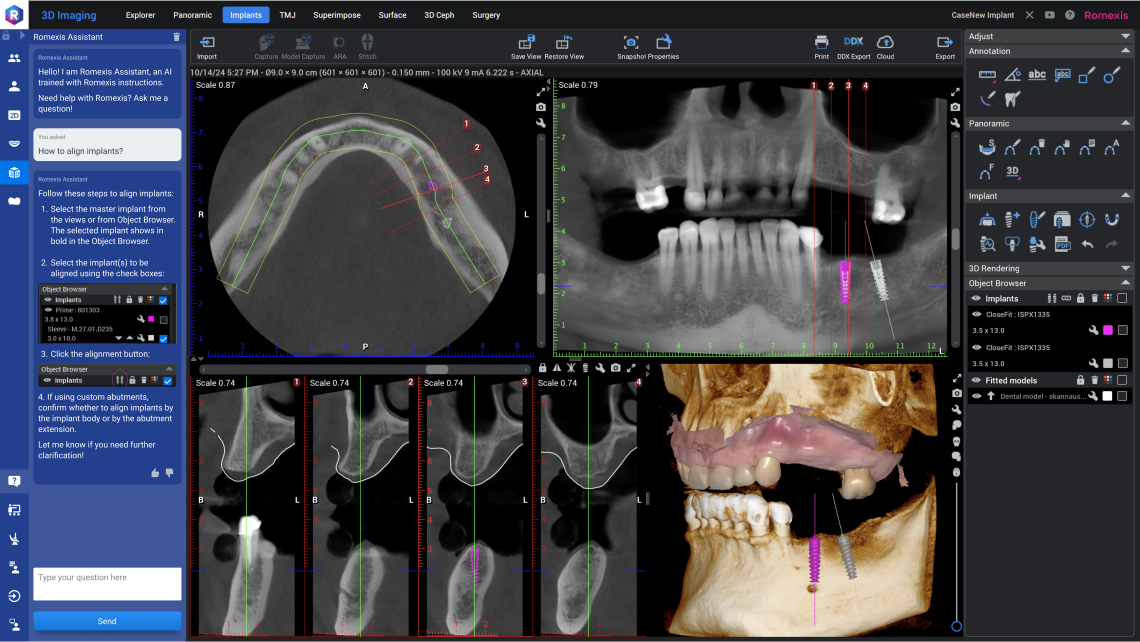
Task: Toggle the Implants group checkbox
Action: coord(1122,298)
